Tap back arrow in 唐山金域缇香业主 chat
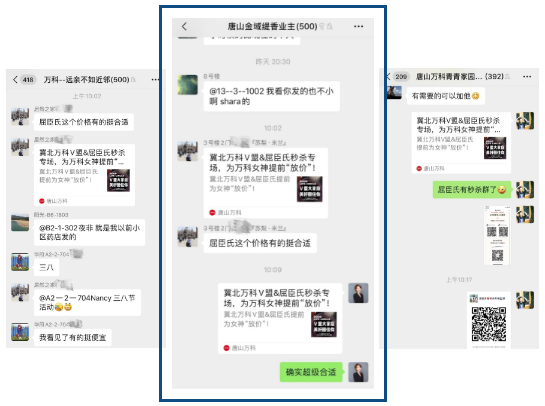This screenshot has height=406, width=545. click(184, 26)
